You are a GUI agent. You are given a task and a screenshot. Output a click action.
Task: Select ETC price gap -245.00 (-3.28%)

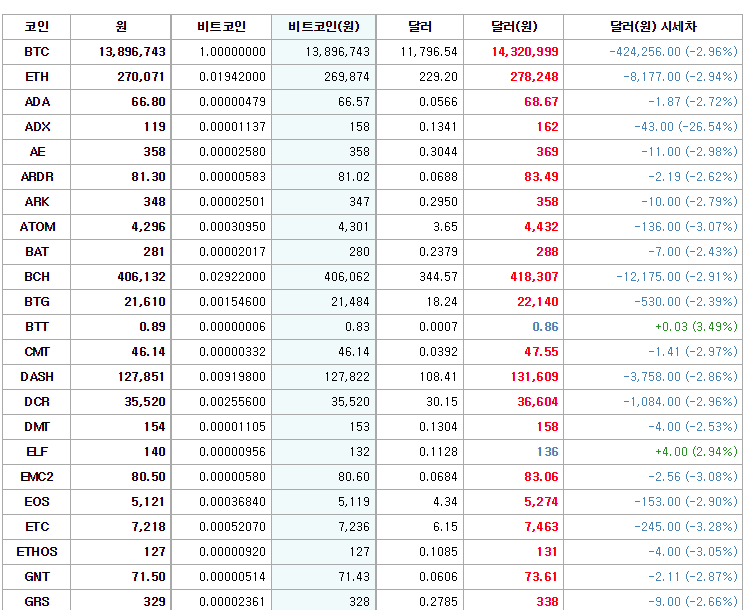[686, 527]
